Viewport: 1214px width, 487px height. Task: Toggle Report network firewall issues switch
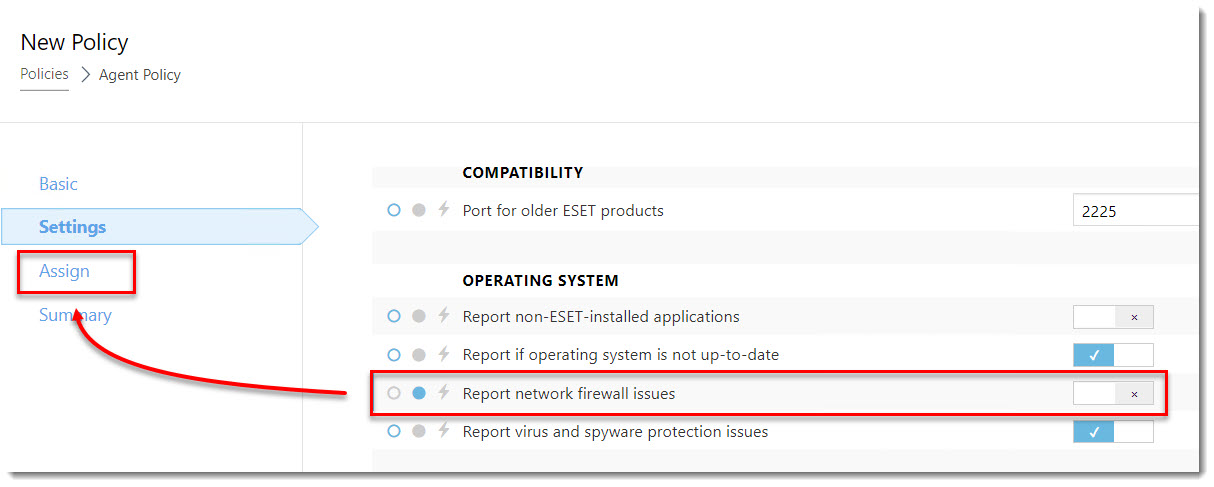click(x=1113, y=393)
